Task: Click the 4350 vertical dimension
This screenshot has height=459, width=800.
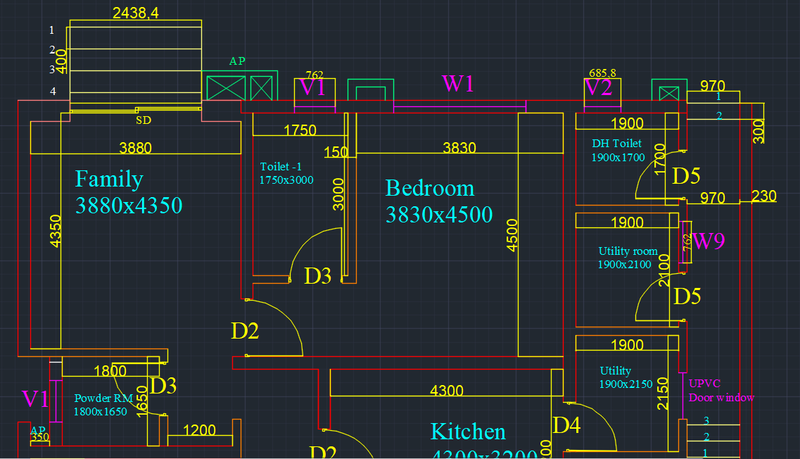Action: click(55, 231)
